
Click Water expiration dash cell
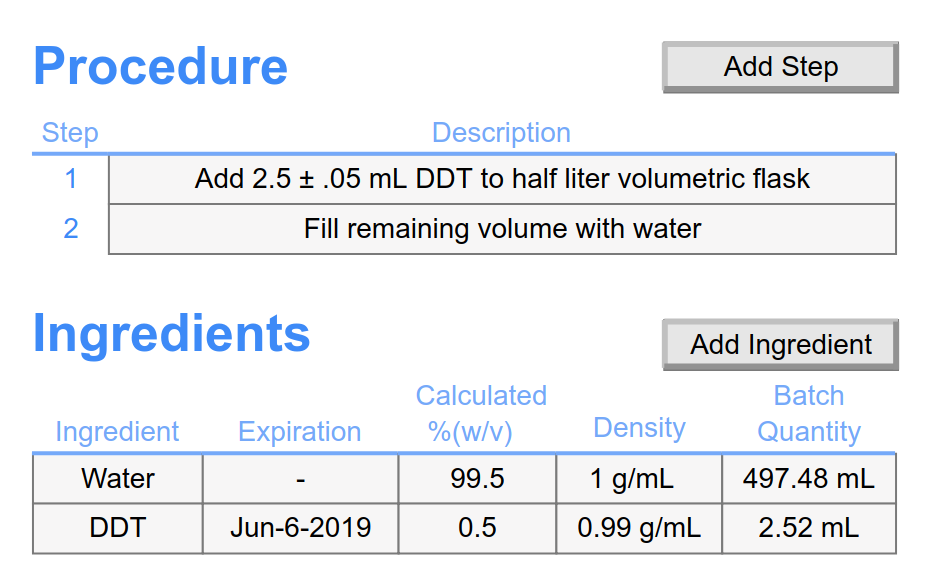point(300,479)
